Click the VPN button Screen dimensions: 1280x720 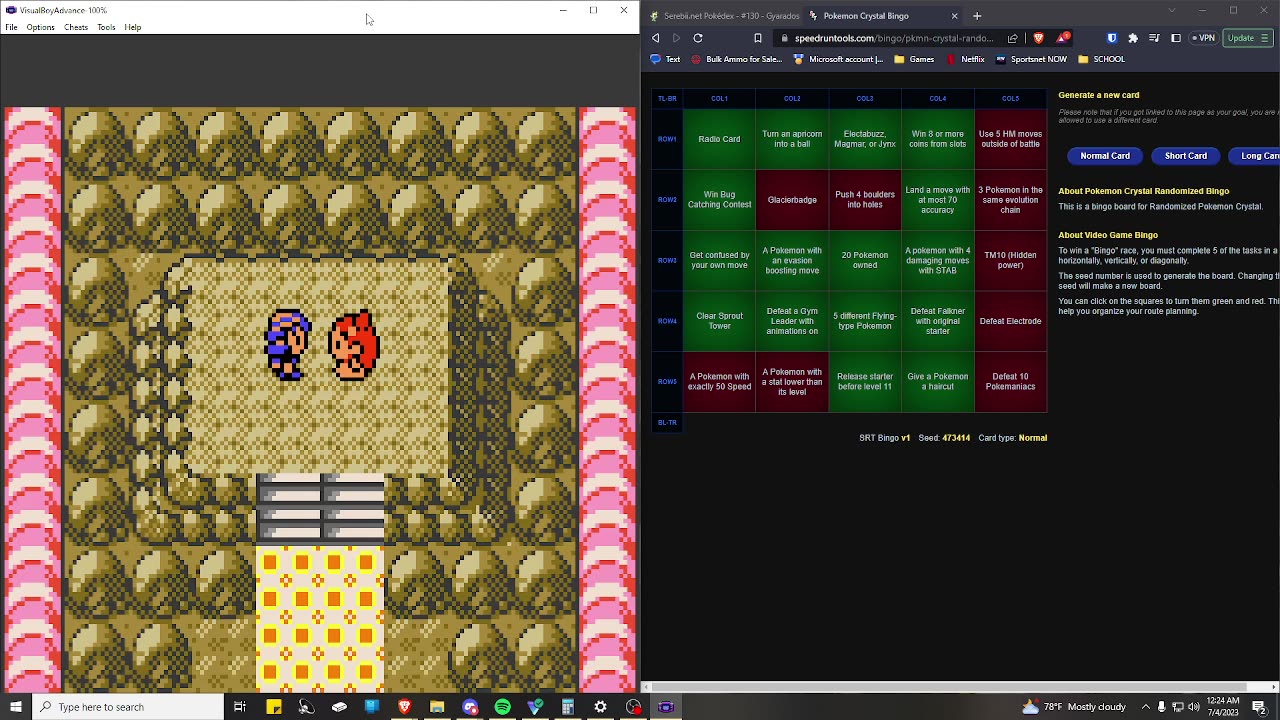[x=1204, y=38]
